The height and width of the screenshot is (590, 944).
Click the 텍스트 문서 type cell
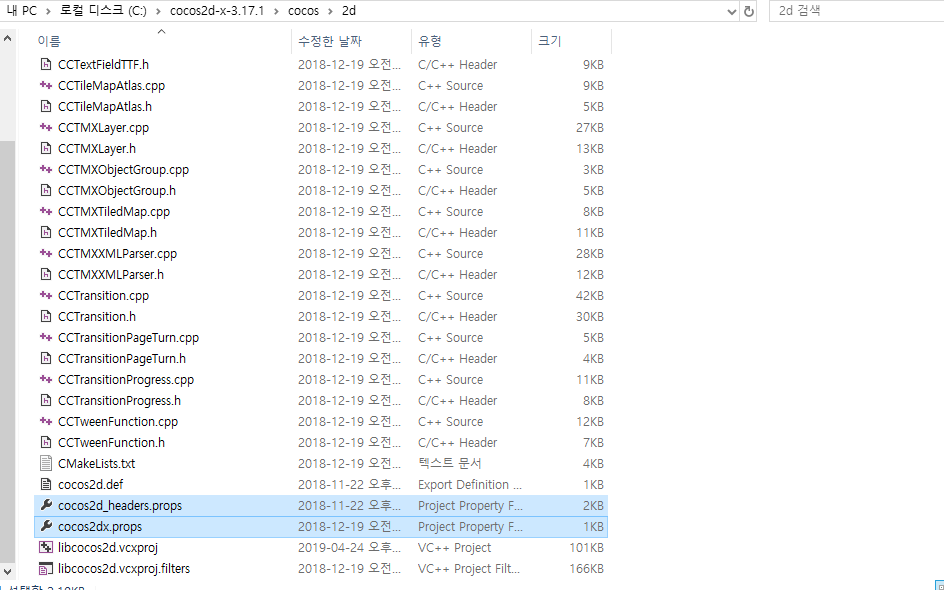tap(450, 464)
